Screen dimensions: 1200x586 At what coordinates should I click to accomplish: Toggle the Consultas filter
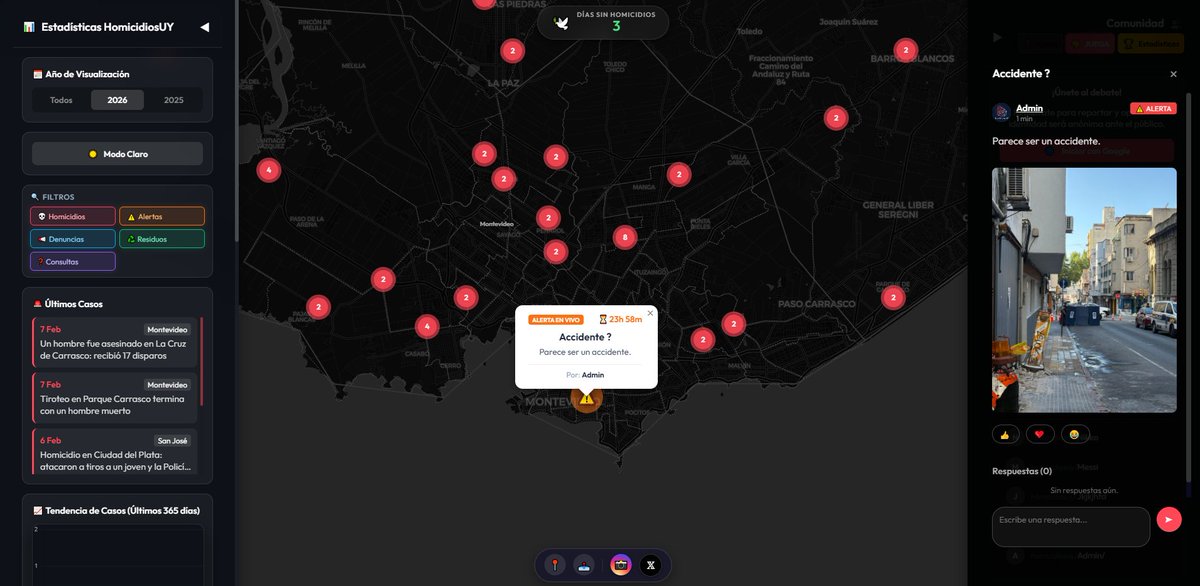[x=73, y=262]
